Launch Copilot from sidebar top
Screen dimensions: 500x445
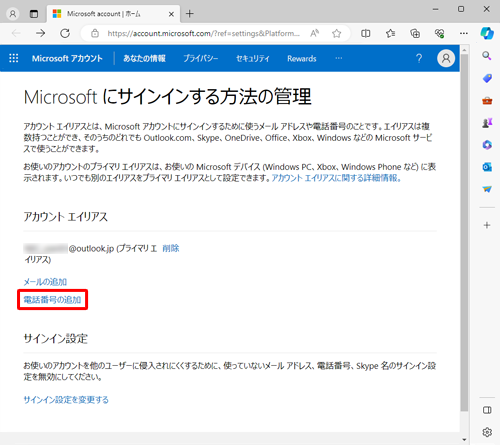pos(487,33)
